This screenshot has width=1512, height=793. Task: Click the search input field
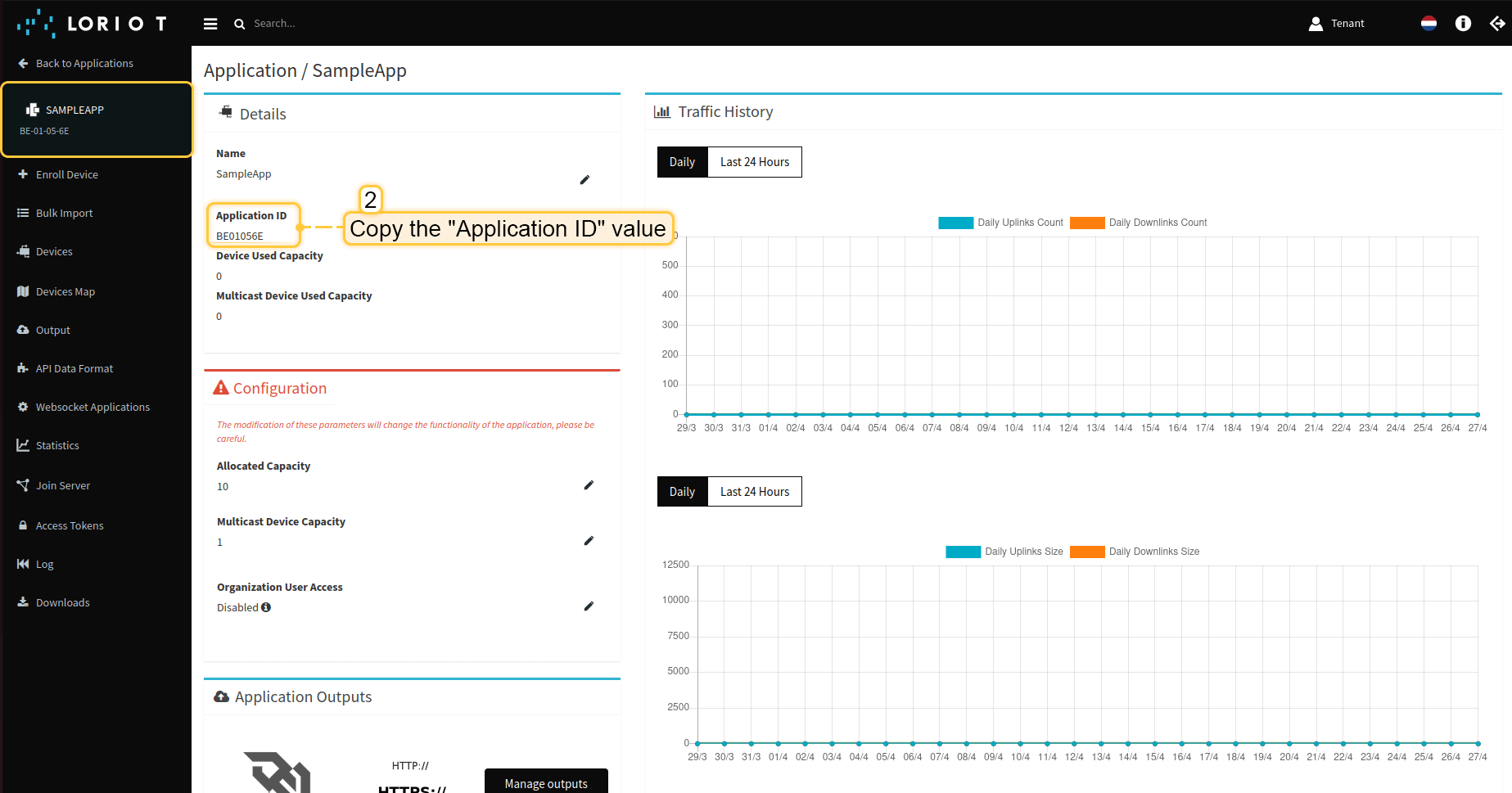tap(327, 24)
